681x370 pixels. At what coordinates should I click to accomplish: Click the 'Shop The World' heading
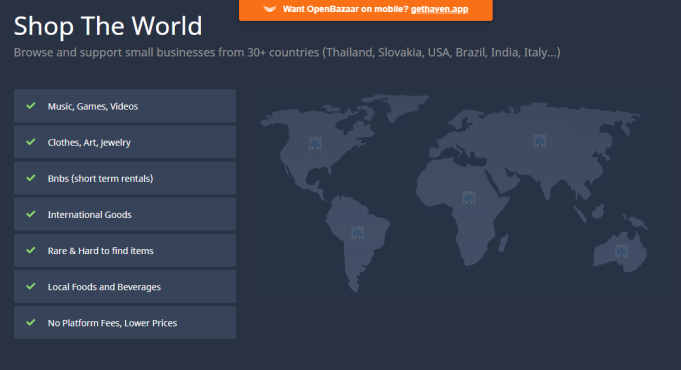point(108,26)
